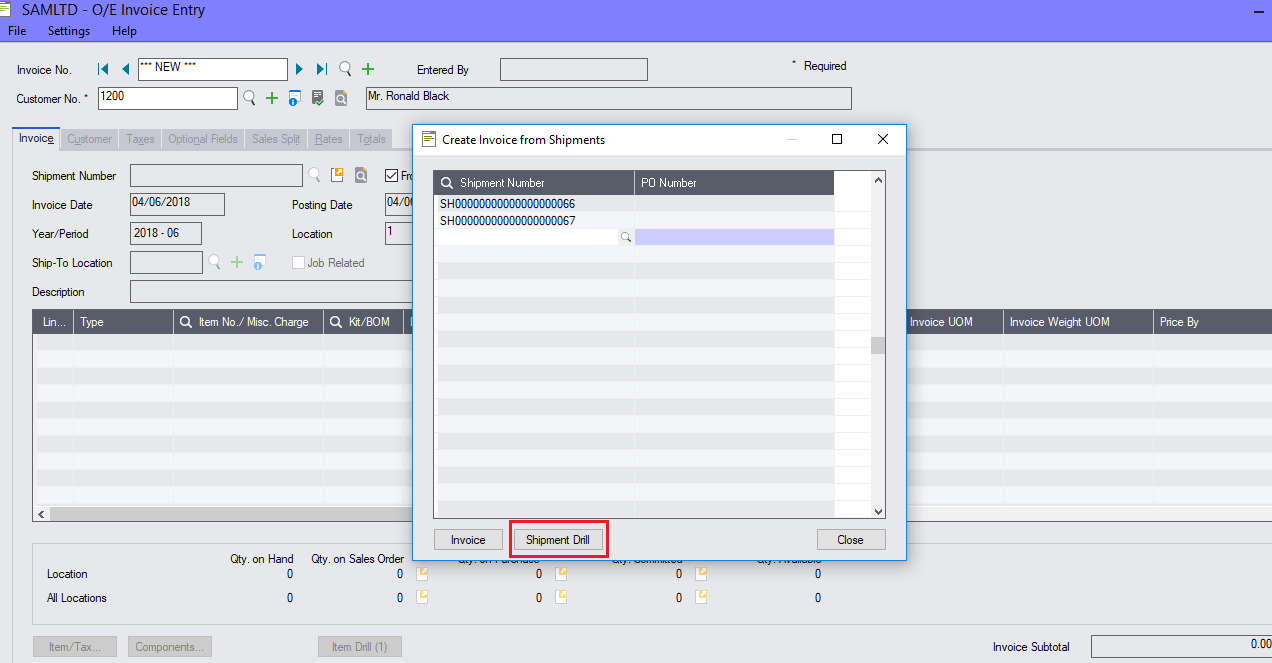Tick the Job Related checkbox
1272x663 pixels.
point(298,263)
